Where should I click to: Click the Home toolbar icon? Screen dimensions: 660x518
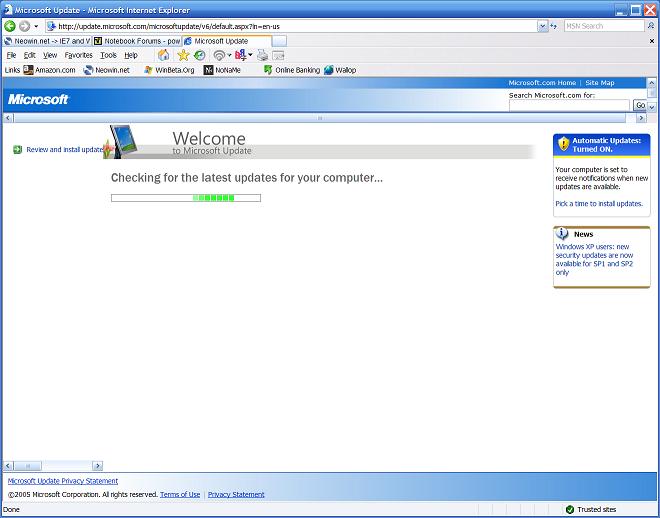(163, 55)
